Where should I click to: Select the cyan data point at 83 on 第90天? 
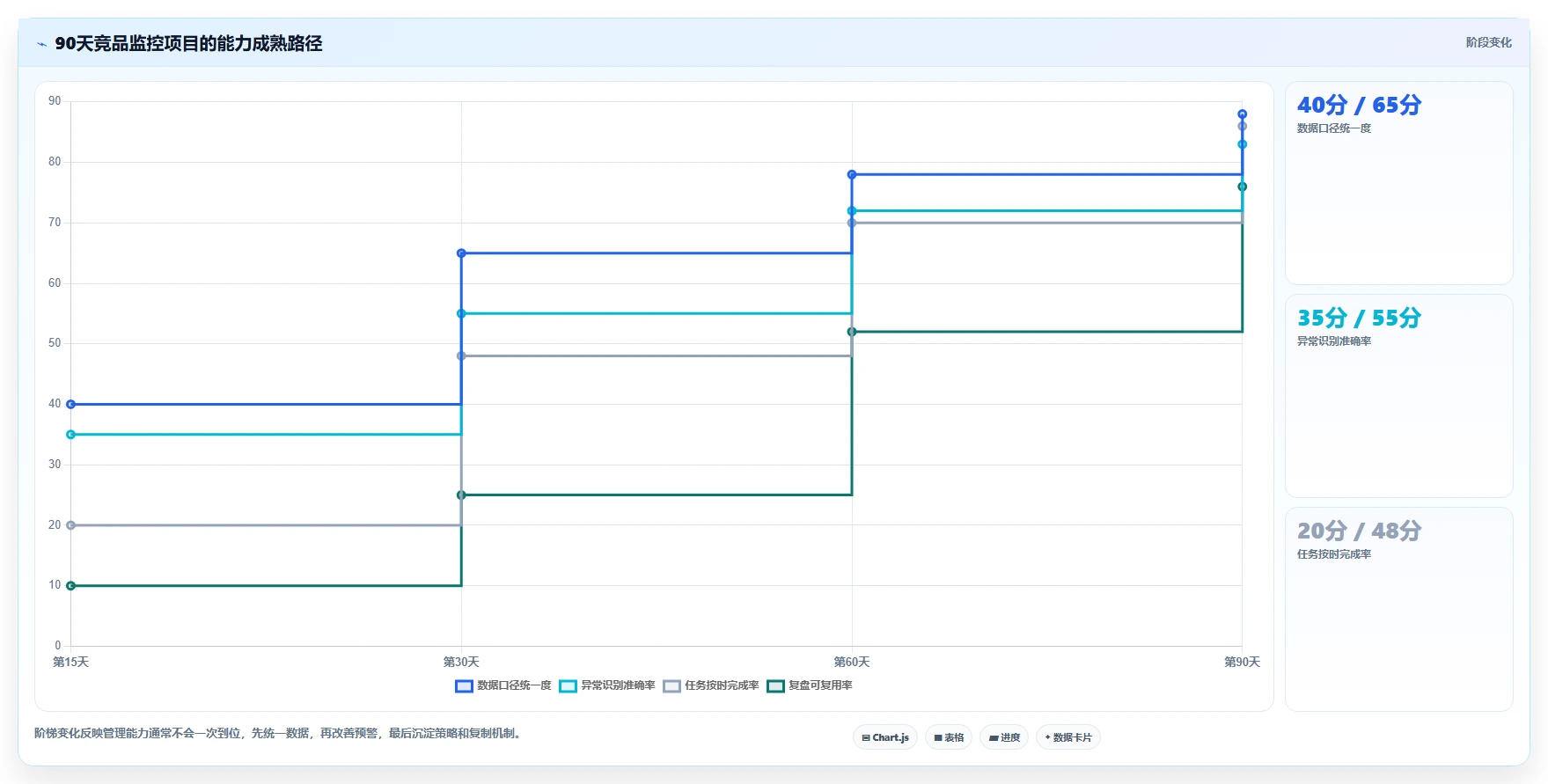(x=1243, y=144)
